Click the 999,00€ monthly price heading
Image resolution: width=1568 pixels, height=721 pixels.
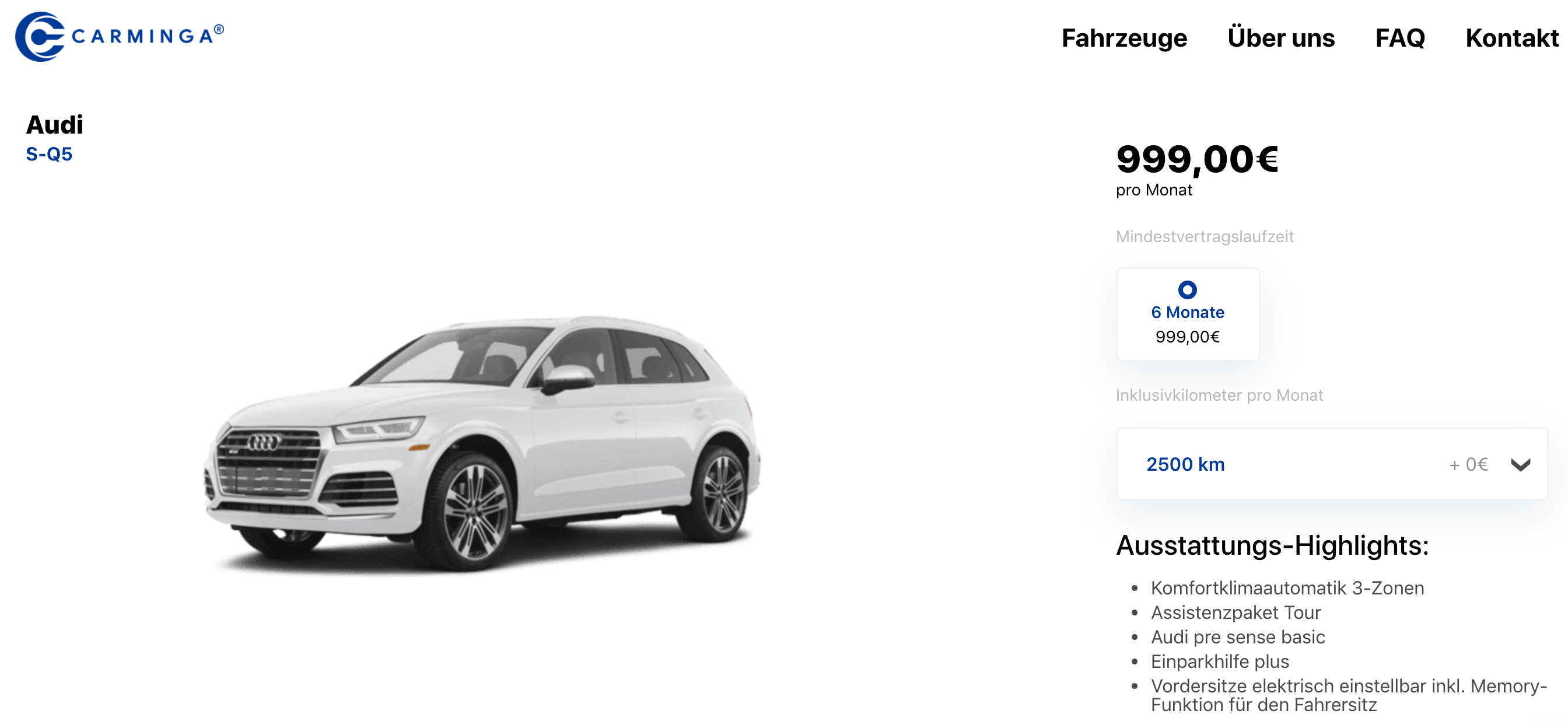[x=1196, y=159]
